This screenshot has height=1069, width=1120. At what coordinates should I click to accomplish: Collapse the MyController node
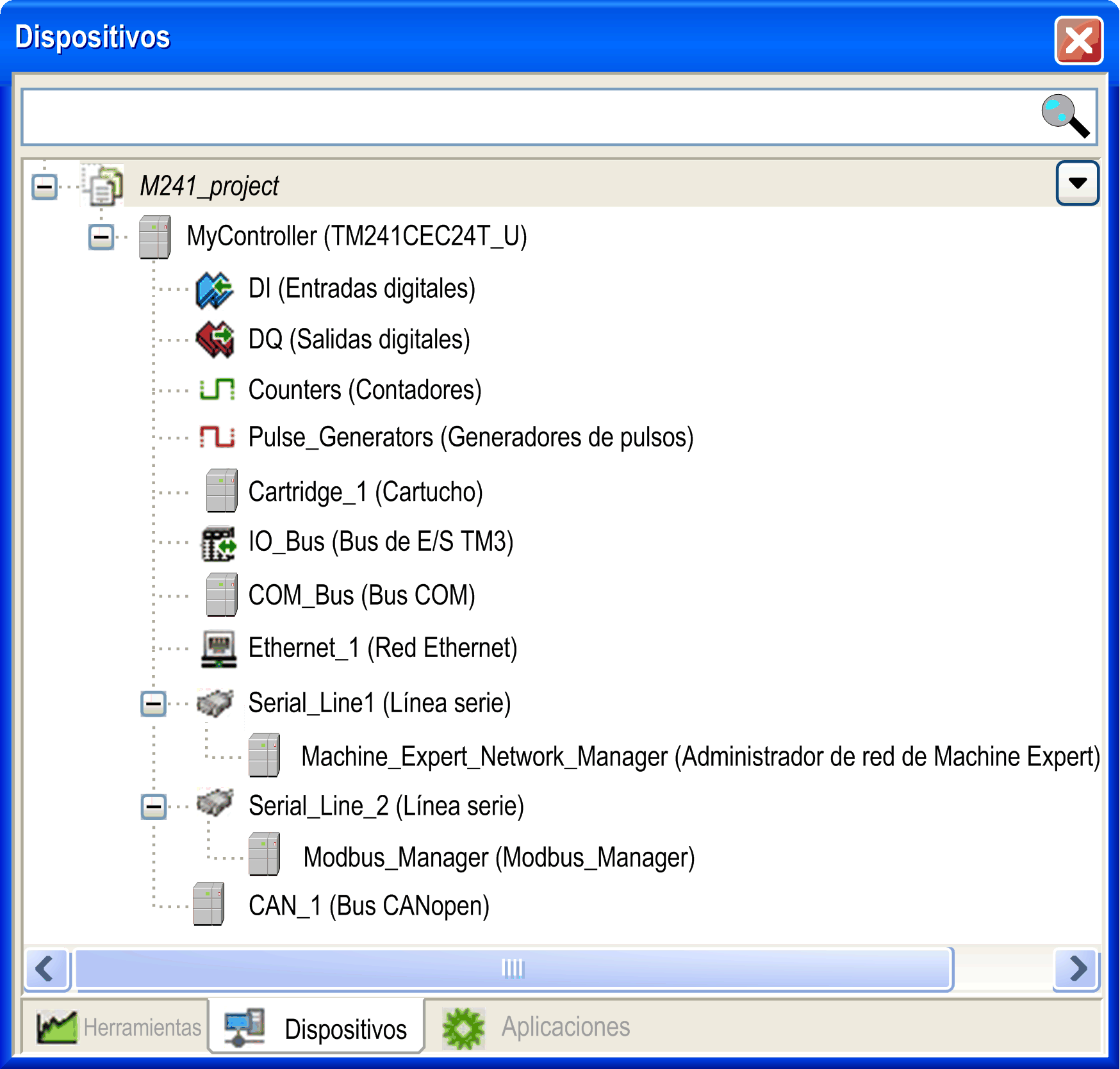pos(101,237)
